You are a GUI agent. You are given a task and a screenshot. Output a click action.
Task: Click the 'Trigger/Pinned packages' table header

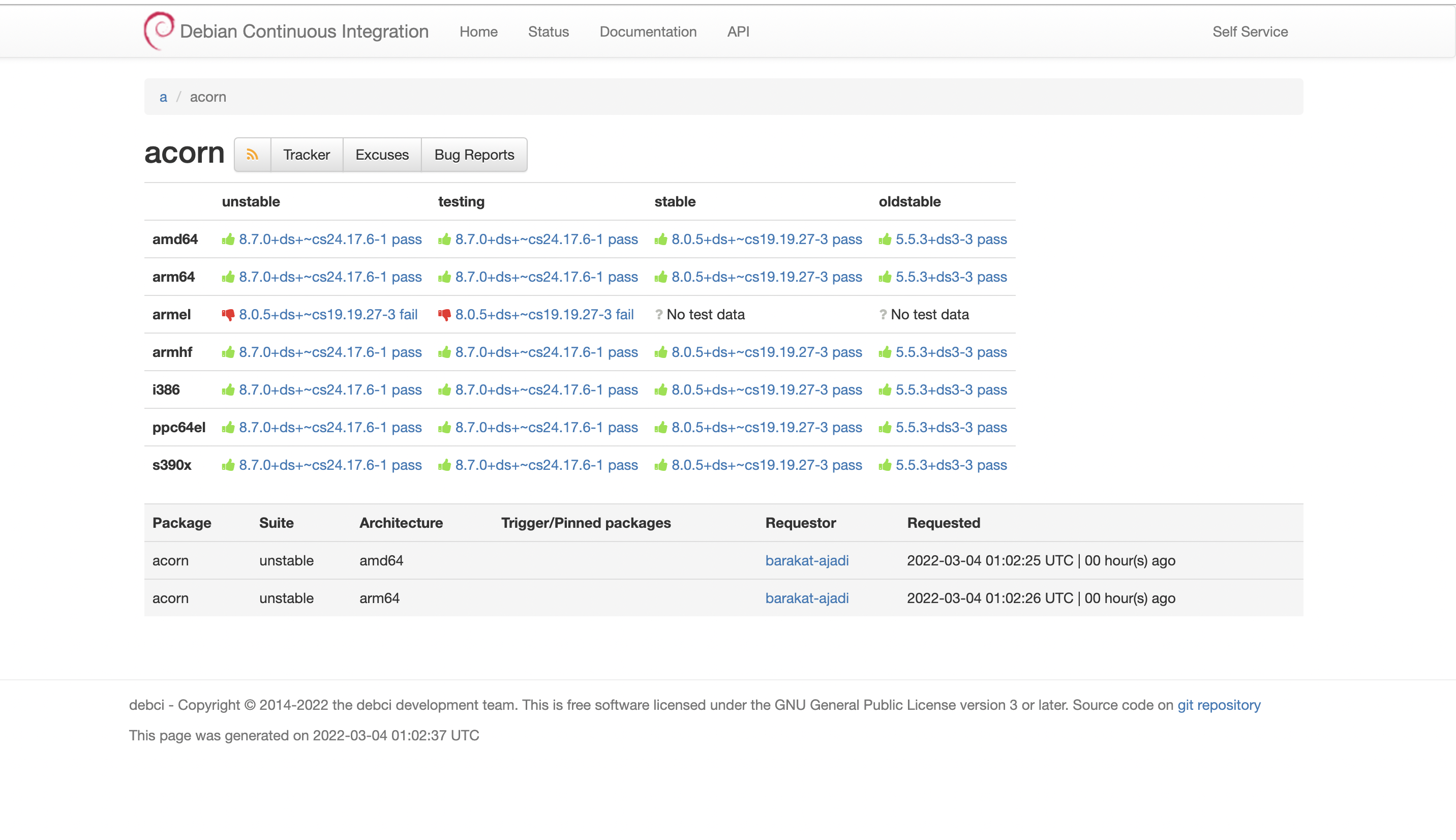click(x=586, y=523)
